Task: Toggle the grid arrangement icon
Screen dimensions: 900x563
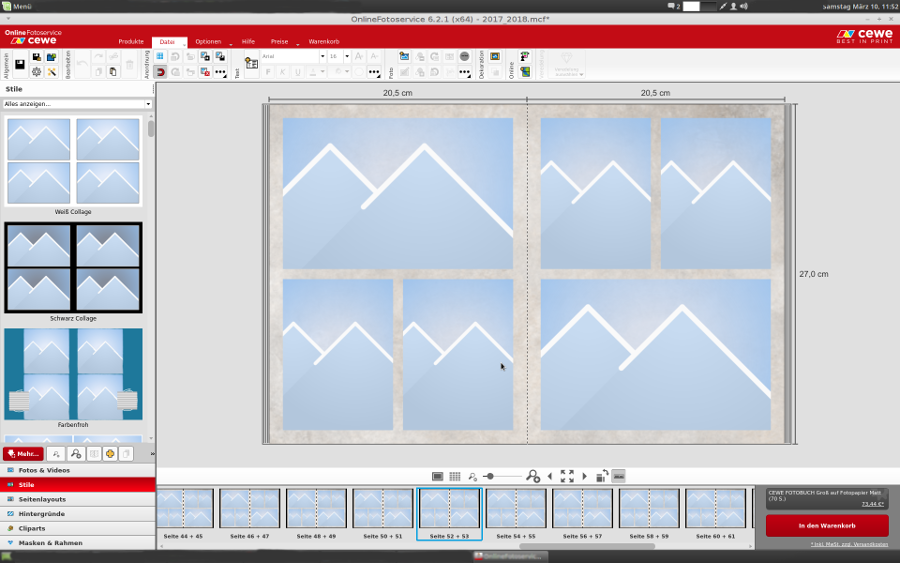Action: tap(160, 56)
